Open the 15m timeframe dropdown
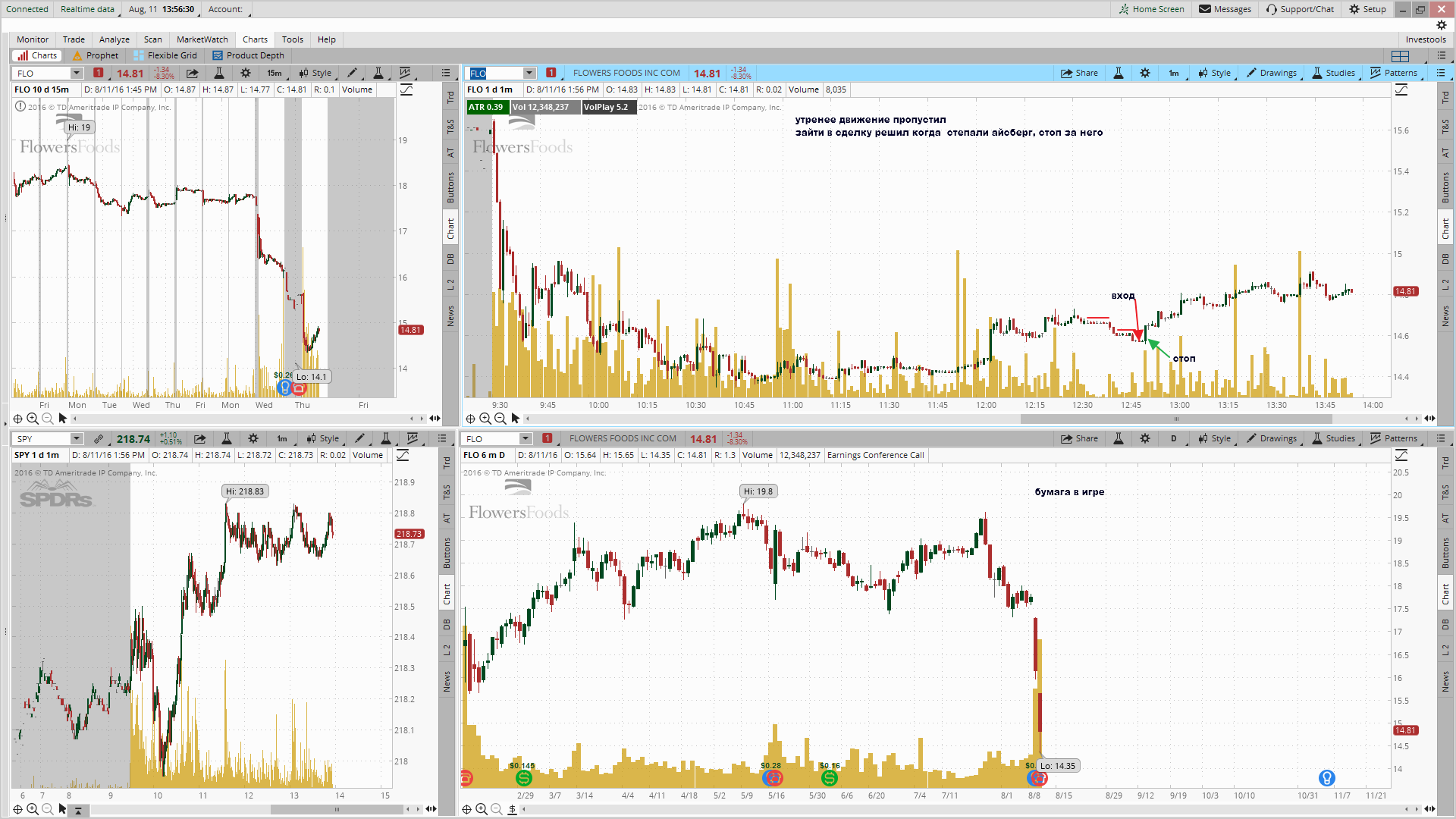Image resolution: width=1456 pixels, height=819 pixels. click(x=275, y=74)
